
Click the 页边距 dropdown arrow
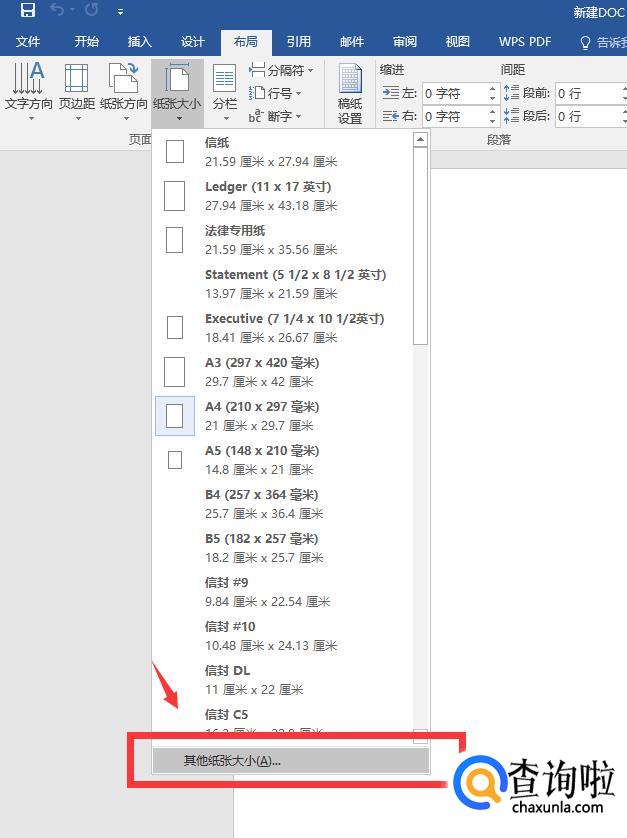78,119
